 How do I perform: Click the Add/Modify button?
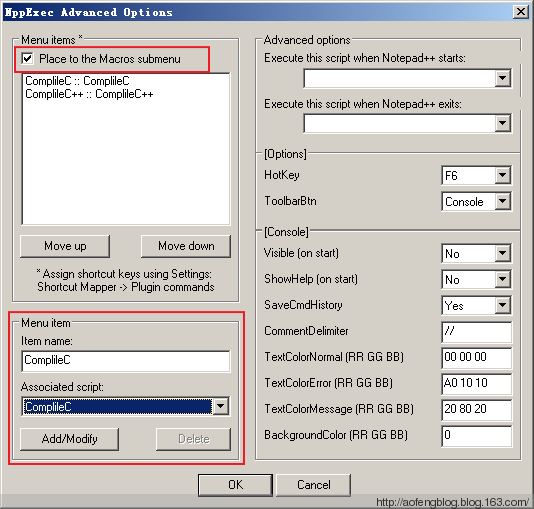(69, 439)
